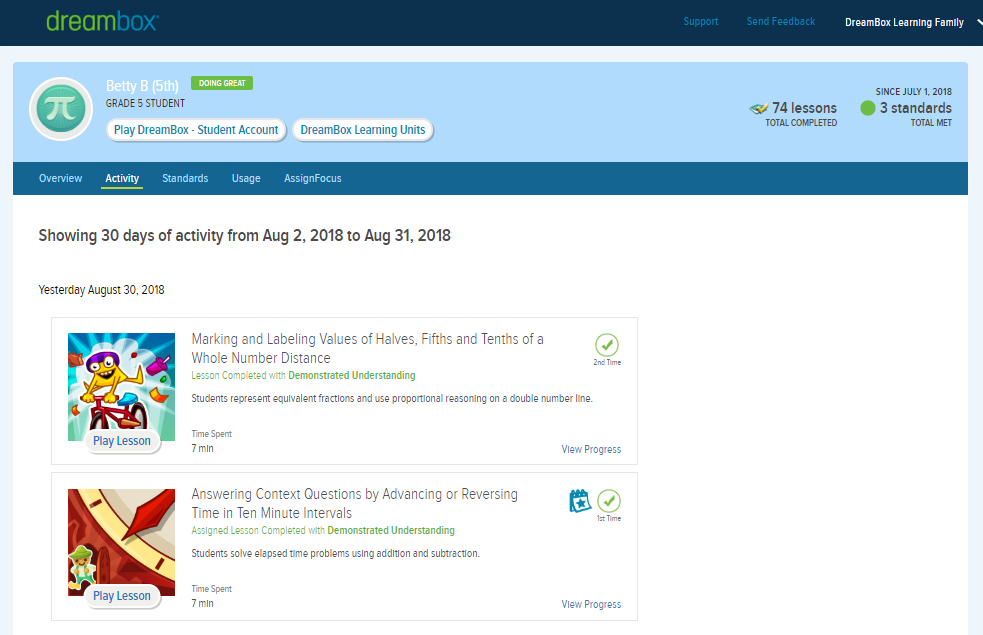Click the checkmark icon labeled 1st Time

click(x=608, y=500)
